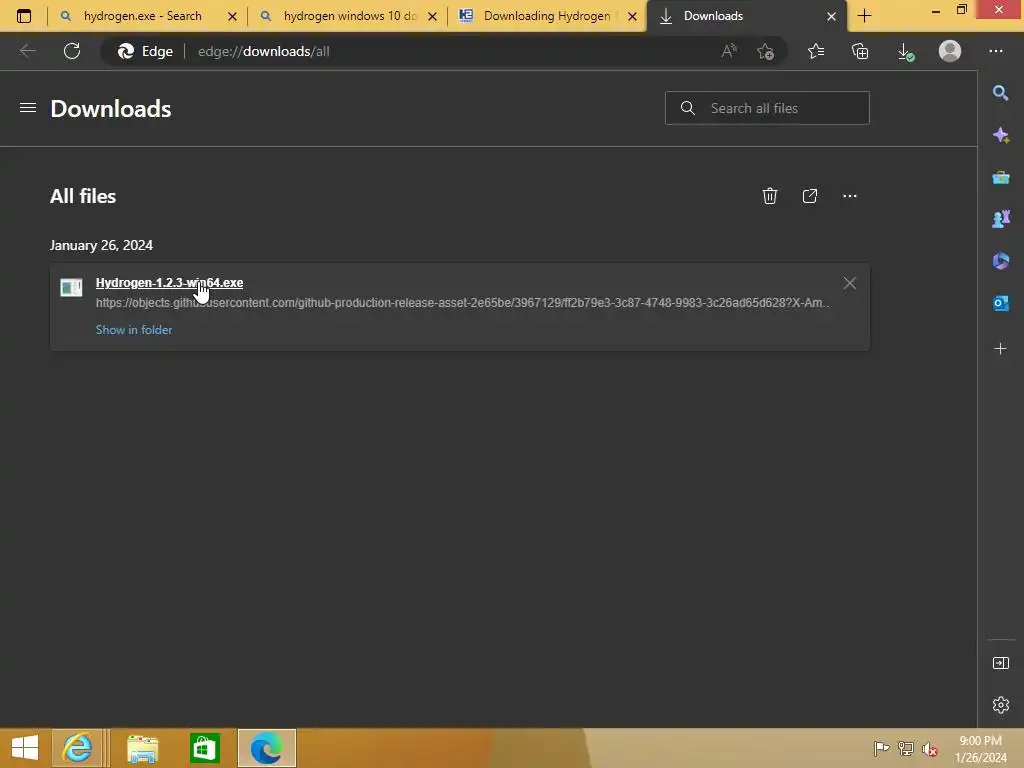Switch to the hydrogen windows 10 tab

[x=349, y=16]
